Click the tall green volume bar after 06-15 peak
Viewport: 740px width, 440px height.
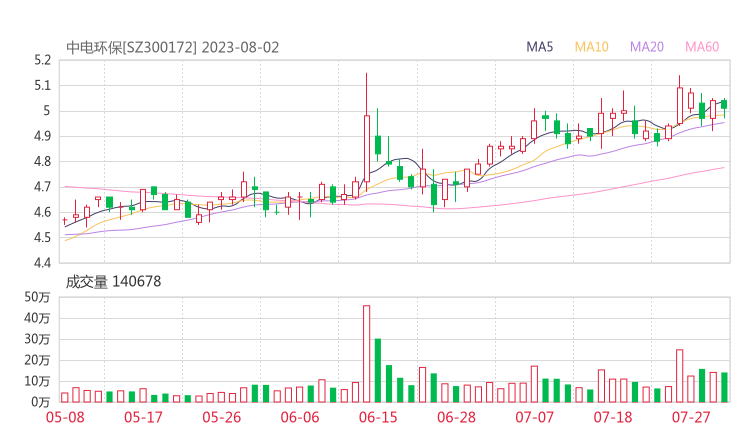click(x=378, y=371)
